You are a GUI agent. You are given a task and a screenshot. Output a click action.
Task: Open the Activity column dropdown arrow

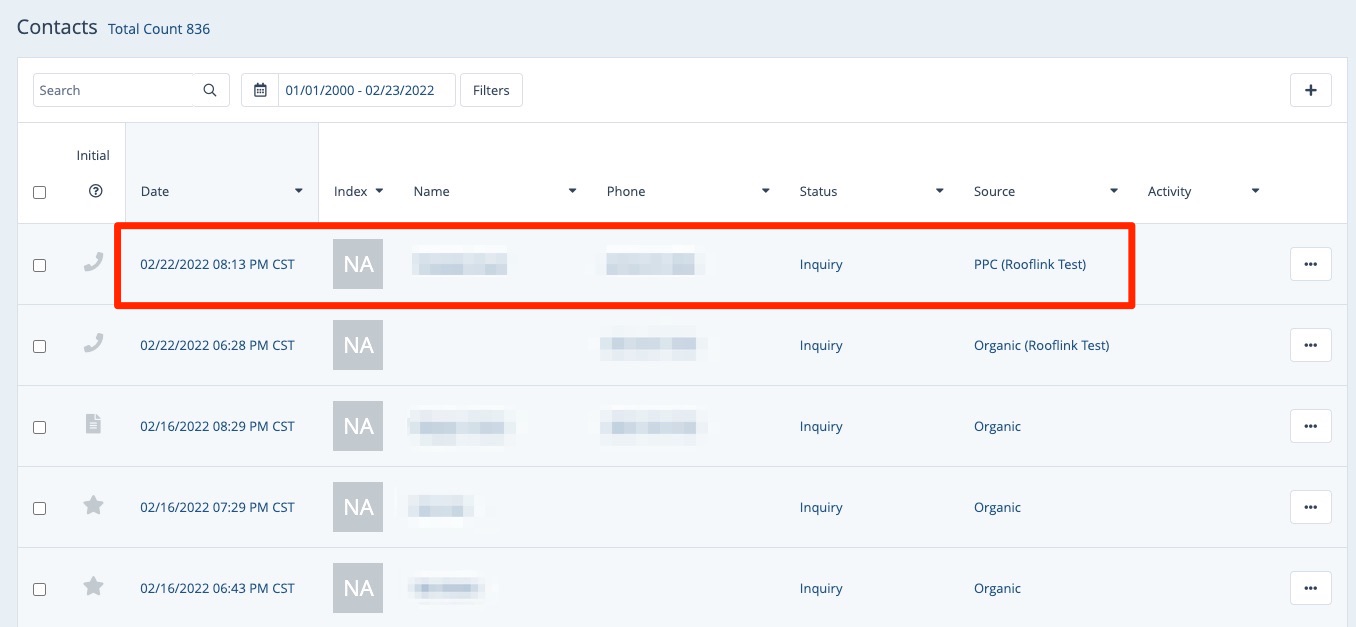click(x=1255, y=191)
